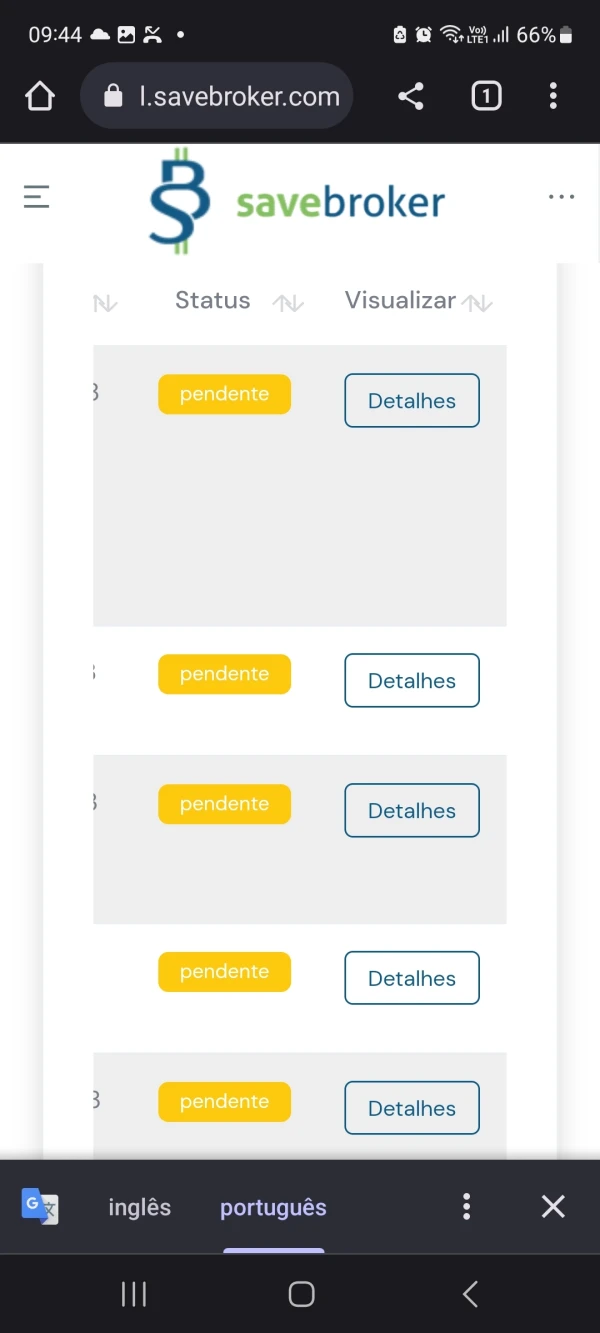The height and width of the screenshot is (1333, 600).
Task: Tap the savebroker logo
Action: coord(297,200)
